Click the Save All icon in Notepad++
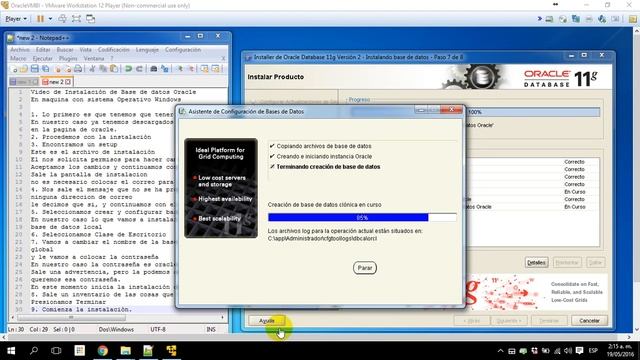This screenshot has width=640, height=360. [x=46, y=69]
